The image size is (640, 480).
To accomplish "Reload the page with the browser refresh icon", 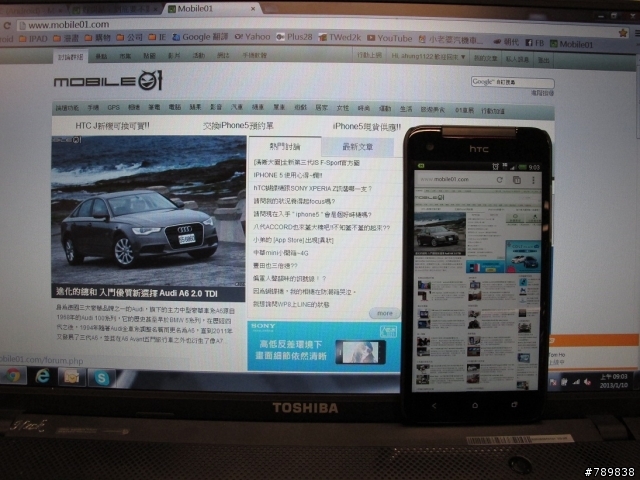I will (7, 25).
